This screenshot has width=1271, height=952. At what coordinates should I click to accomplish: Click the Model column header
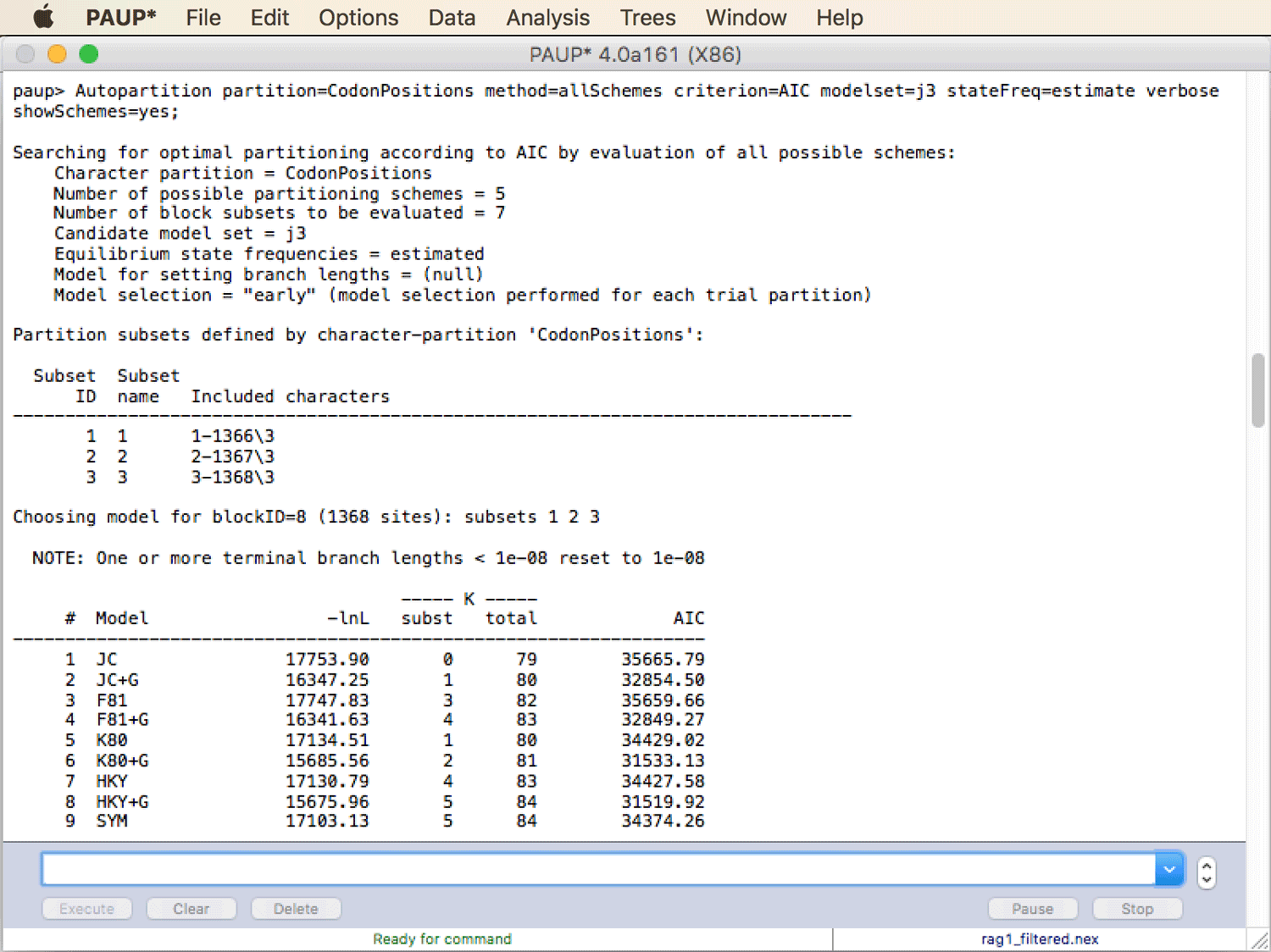[122, 619]
